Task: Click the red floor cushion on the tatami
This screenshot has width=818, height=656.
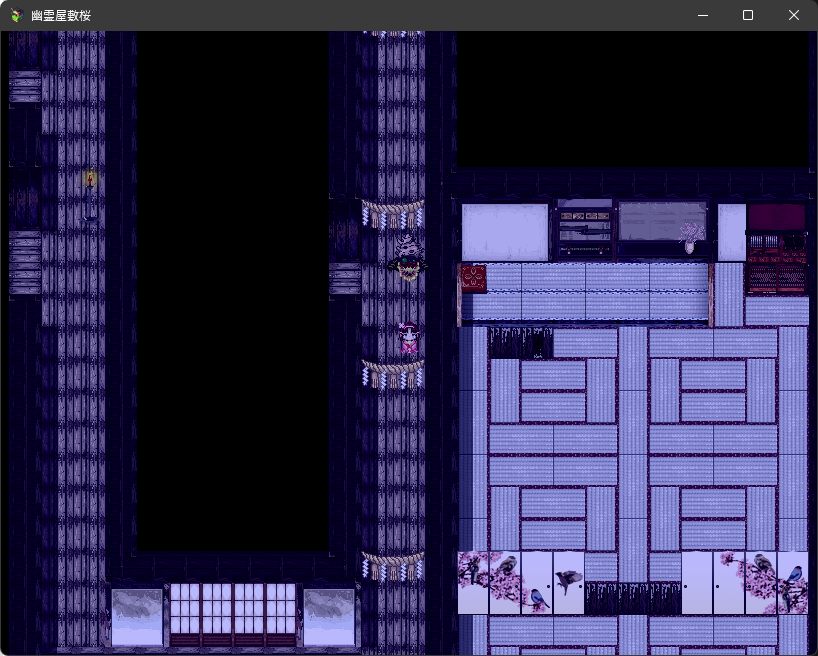Action: 474,278
